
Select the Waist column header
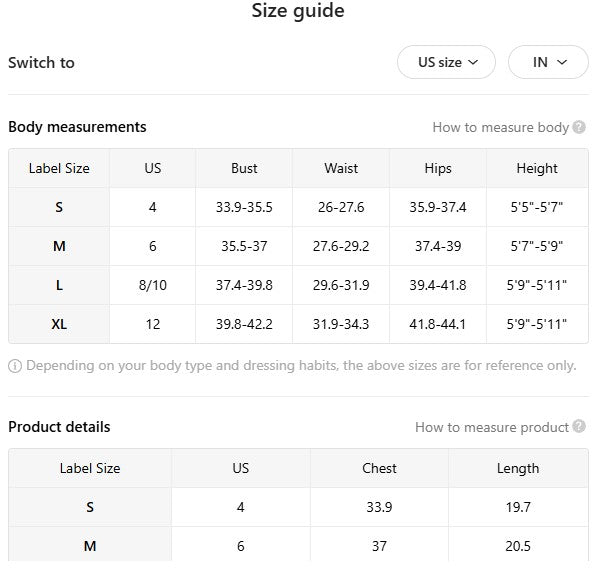pos(341,168)
